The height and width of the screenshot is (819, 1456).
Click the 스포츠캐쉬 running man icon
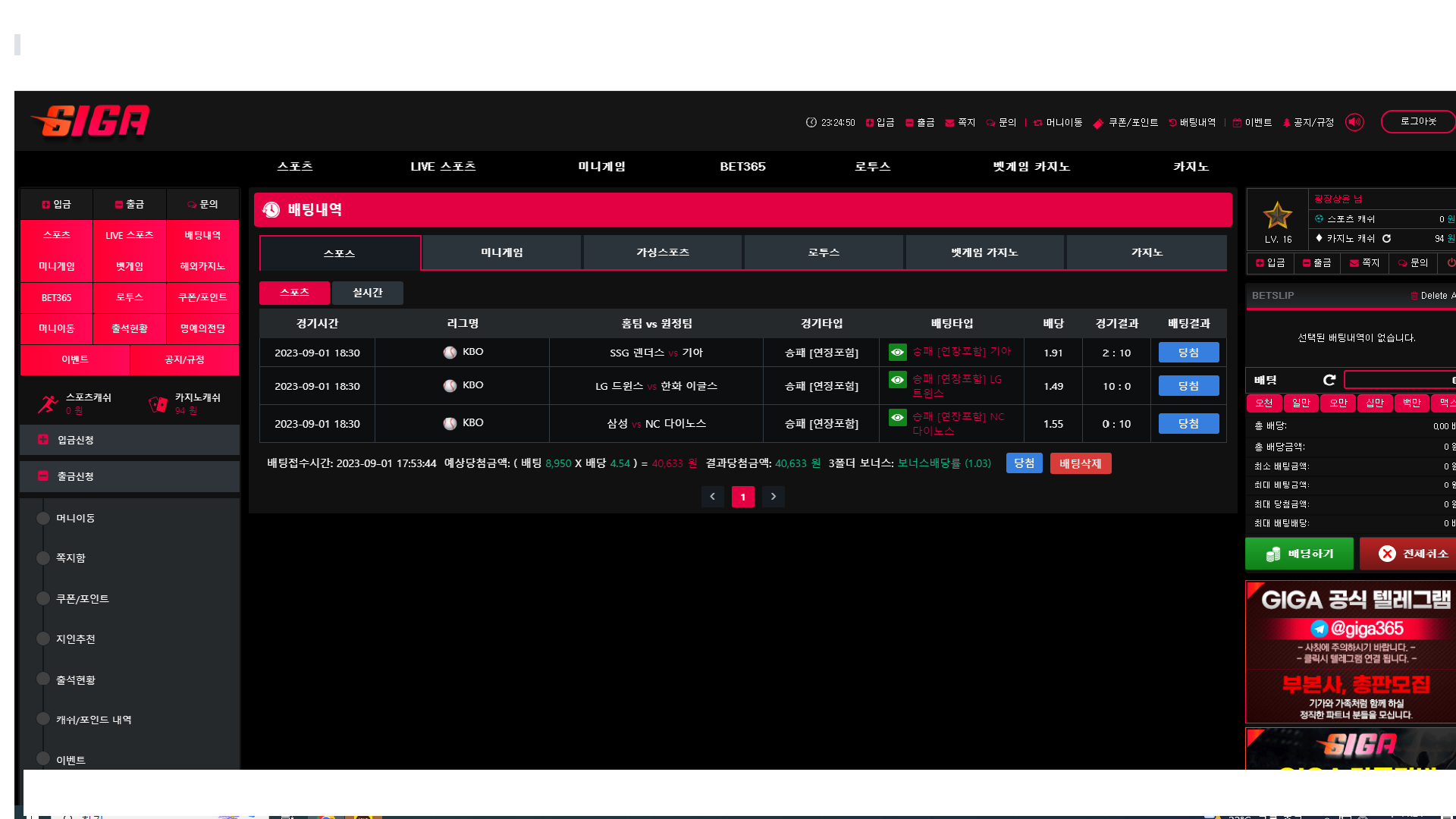click(48, 403)
